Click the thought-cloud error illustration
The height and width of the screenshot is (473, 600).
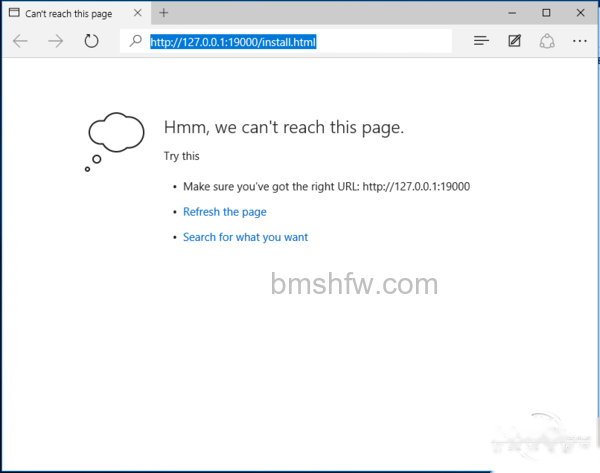tap(114, 141)
